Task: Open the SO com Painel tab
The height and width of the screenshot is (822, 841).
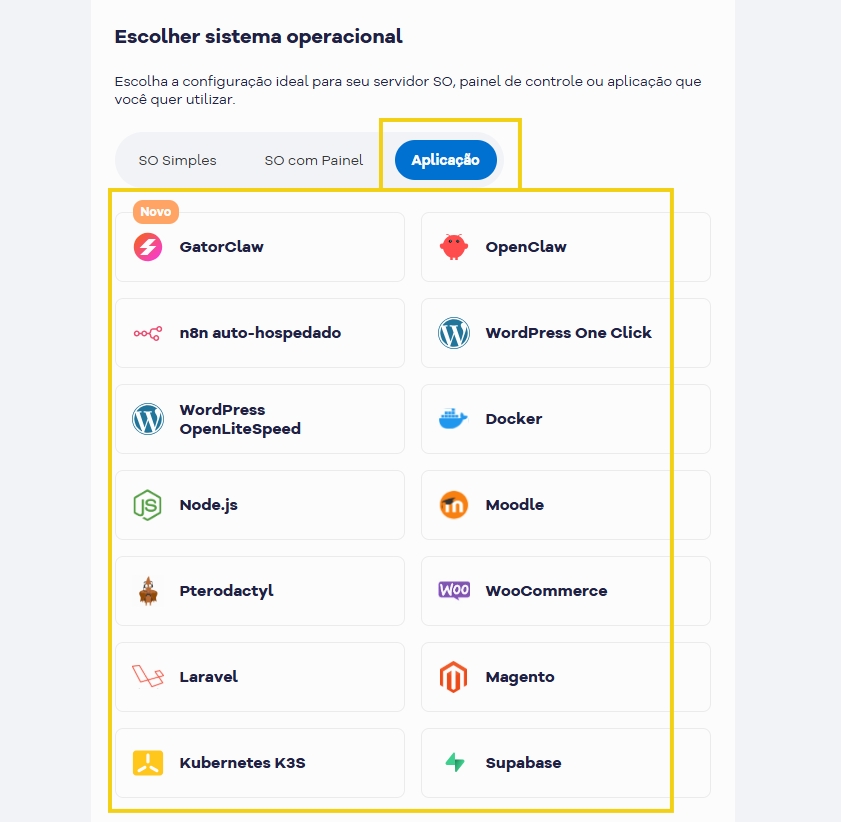Action: coord(313,160)
